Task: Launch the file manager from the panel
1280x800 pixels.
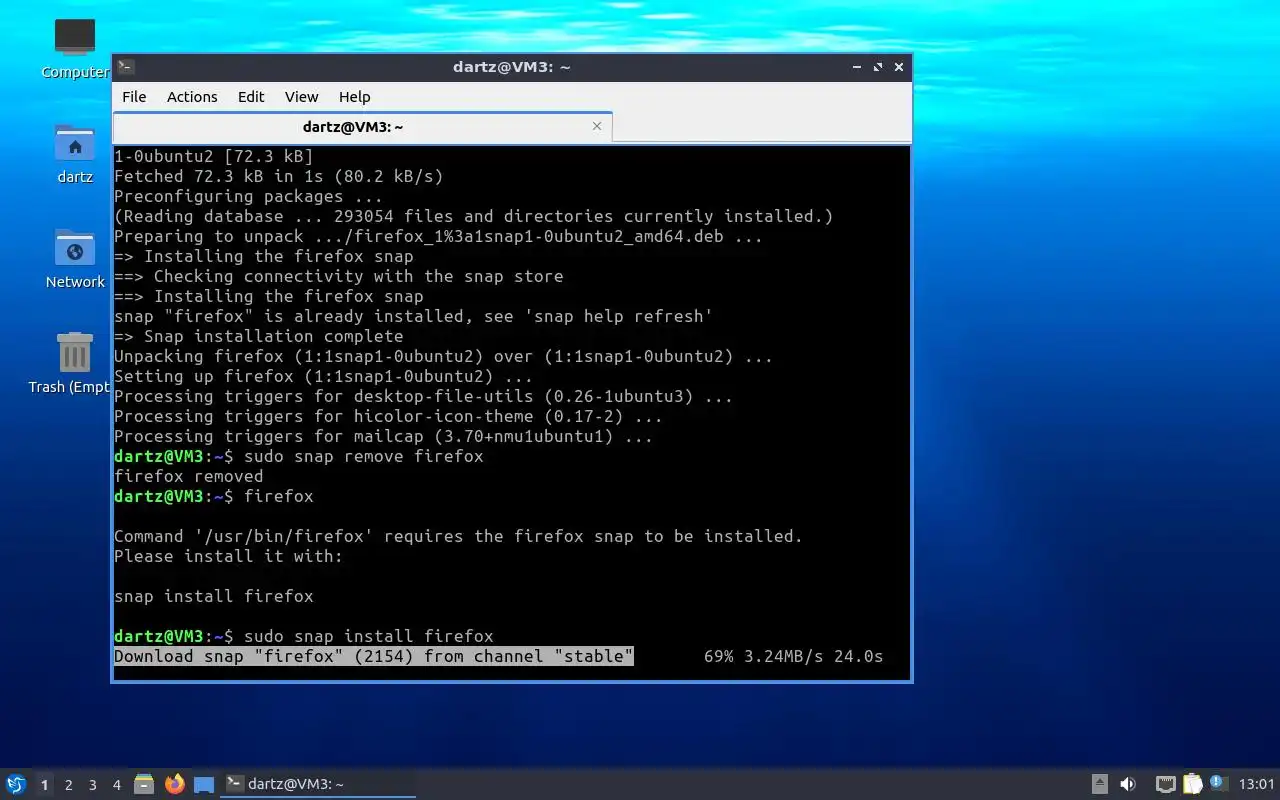Action: pyautogui.click(x=144, y=784)
